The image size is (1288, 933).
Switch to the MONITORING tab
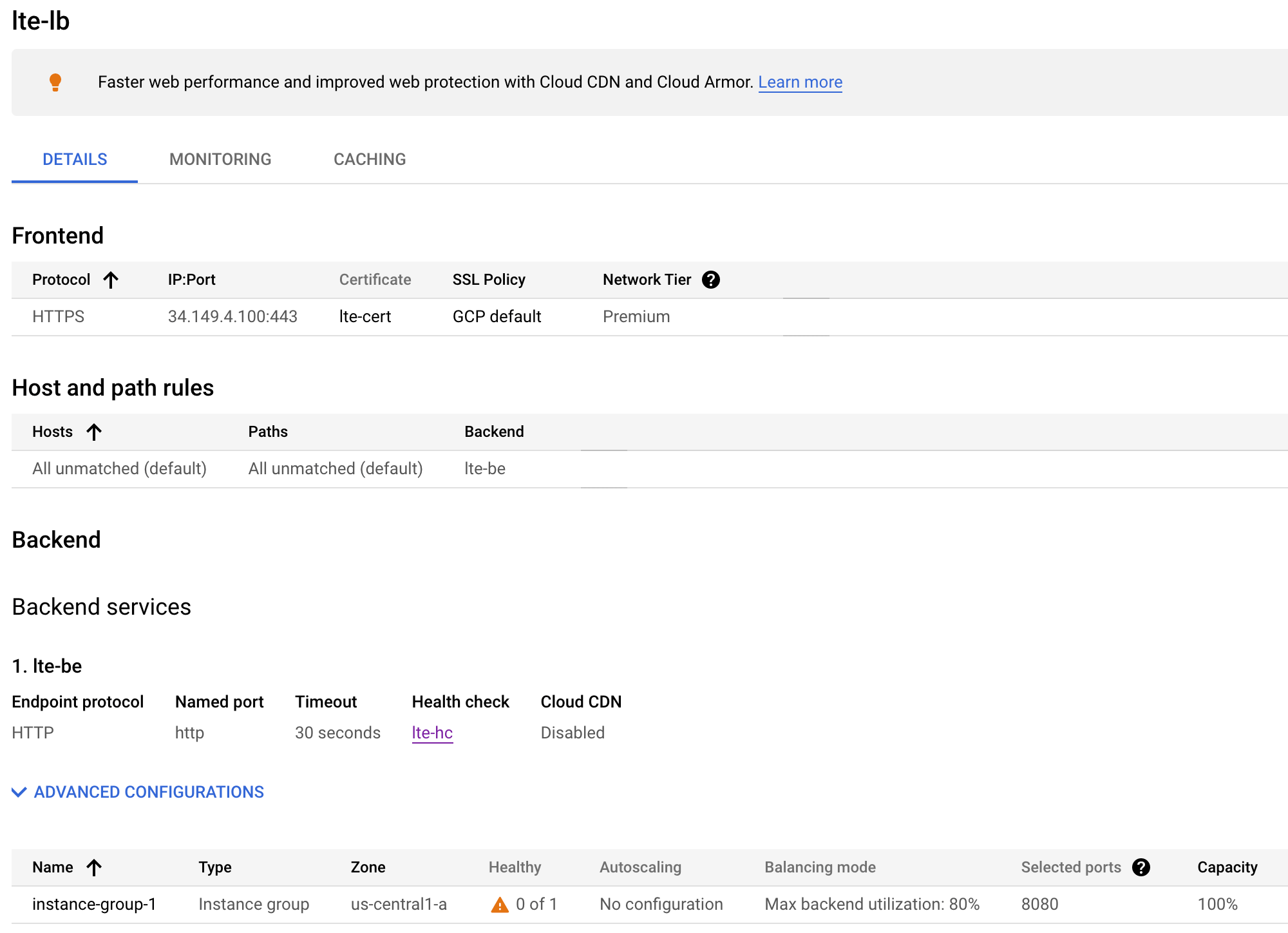[x=220, y=159]
